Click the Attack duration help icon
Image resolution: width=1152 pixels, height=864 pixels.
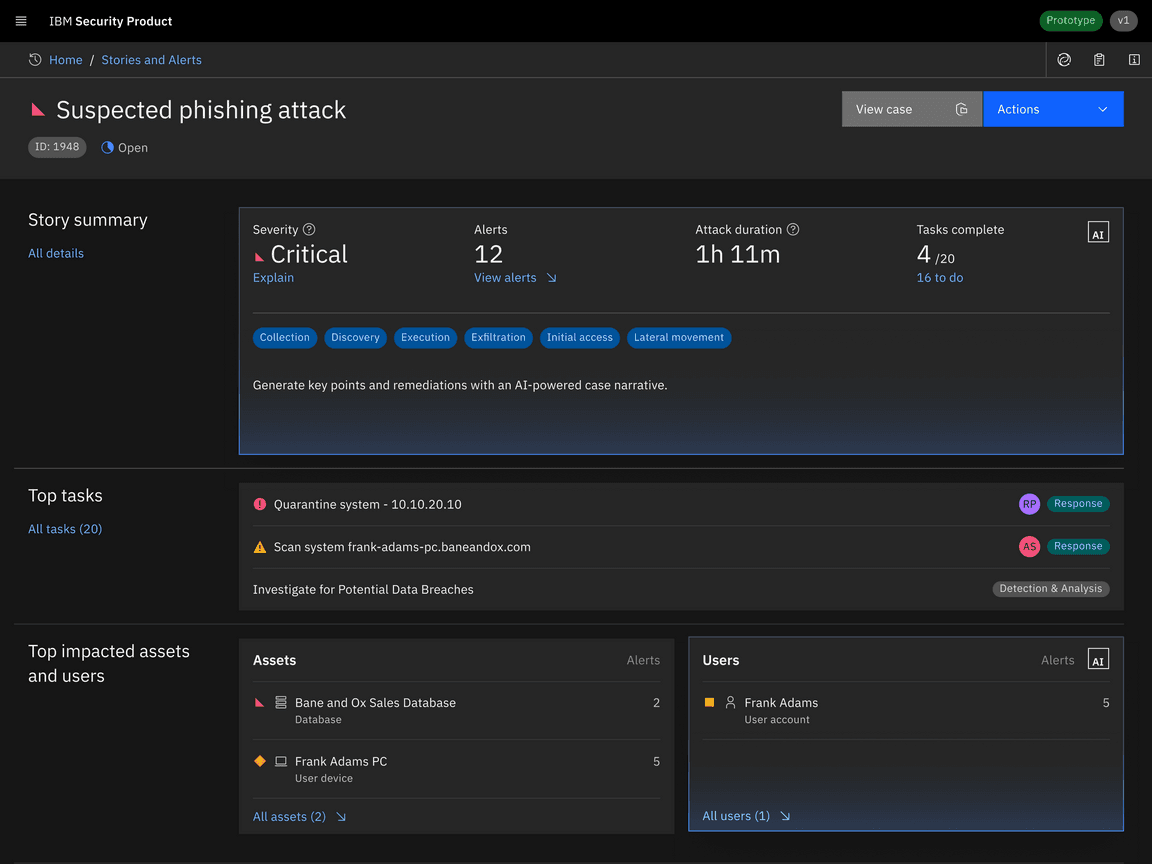tap(793, 230)
